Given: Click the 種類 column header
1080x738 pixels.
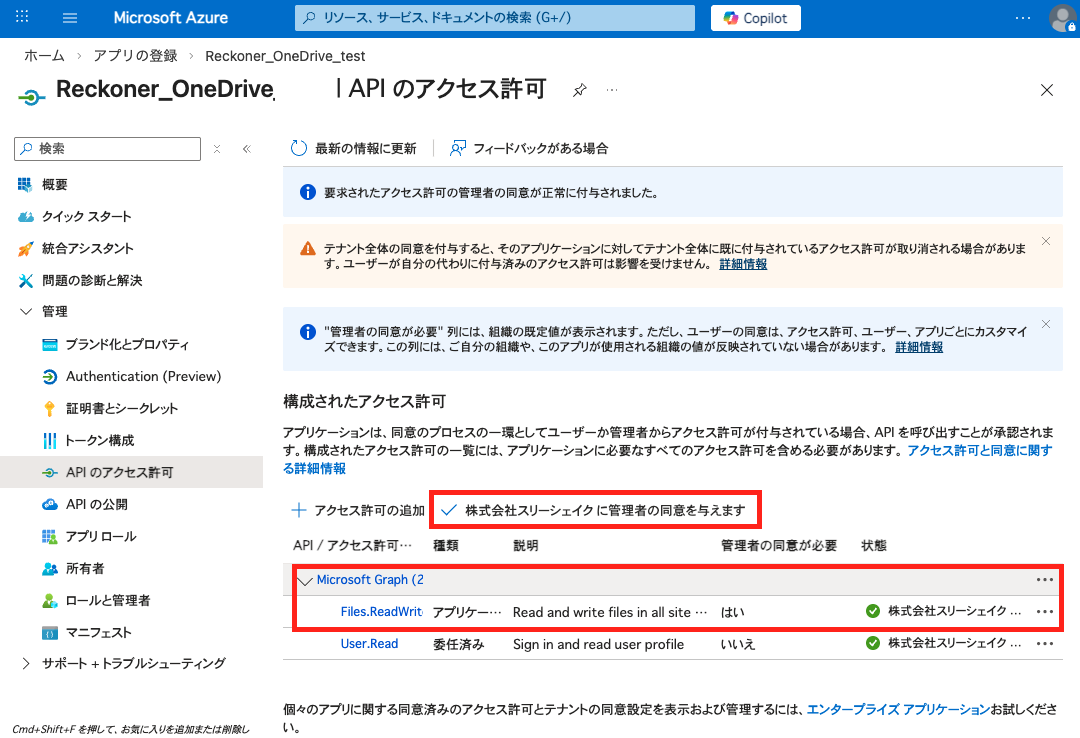Looking at the screenshot, I should coord(446,546).
